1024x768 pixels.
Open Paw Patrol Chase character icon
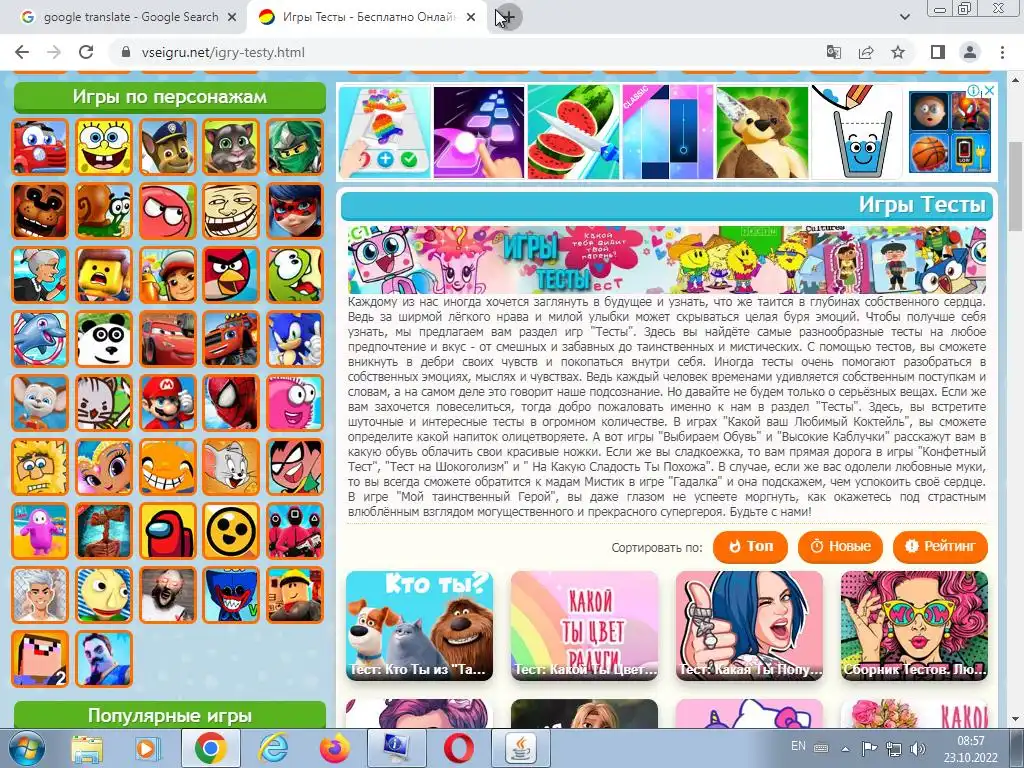tap(168, 147)
